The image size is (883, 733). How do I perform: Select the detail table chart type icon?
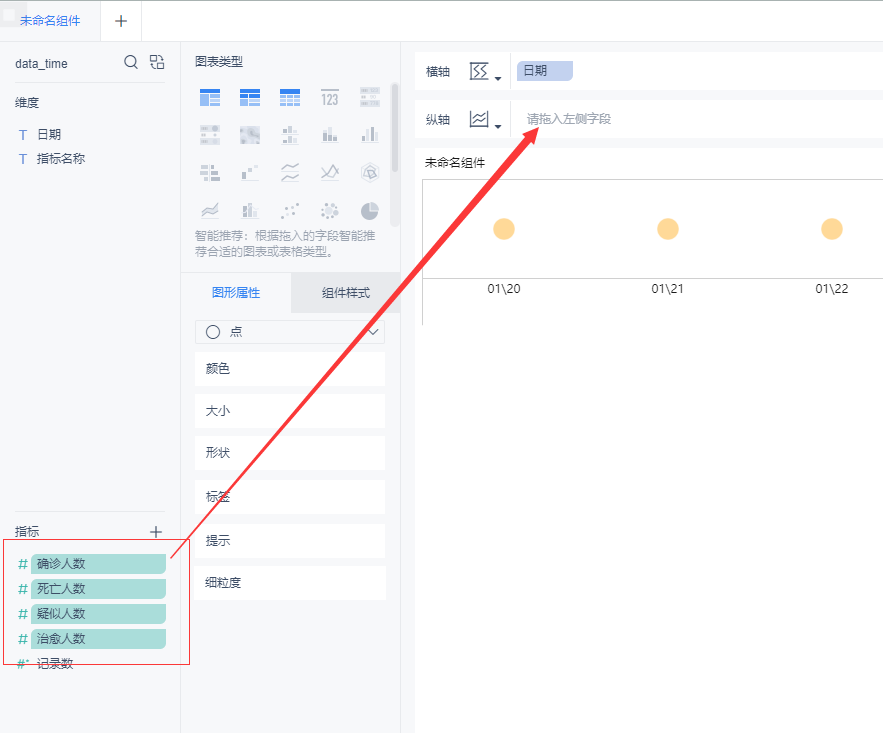(290, 98)
